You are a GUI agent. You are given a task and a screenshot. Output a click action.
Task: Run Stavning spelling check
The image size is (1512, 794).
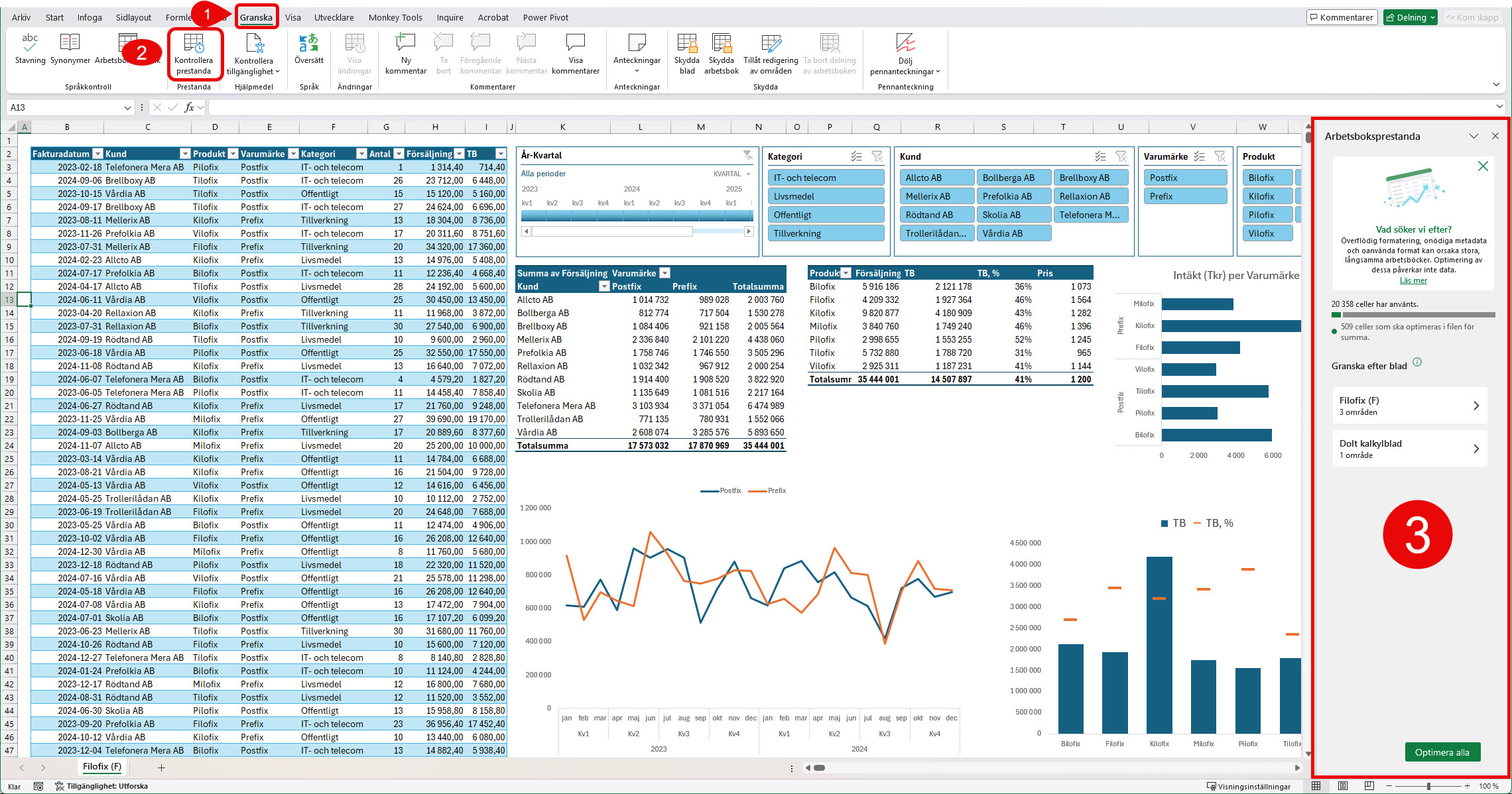30,53
